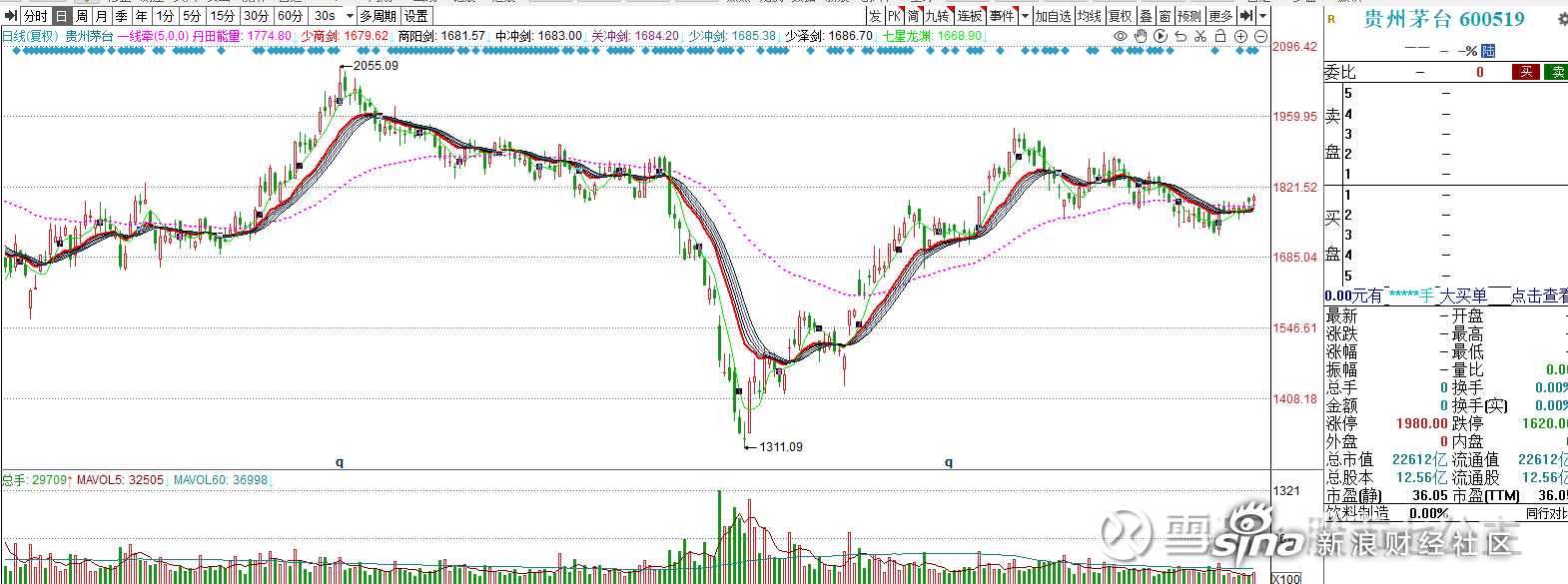Open the 设置 settings button

click(x=416, y=16)
